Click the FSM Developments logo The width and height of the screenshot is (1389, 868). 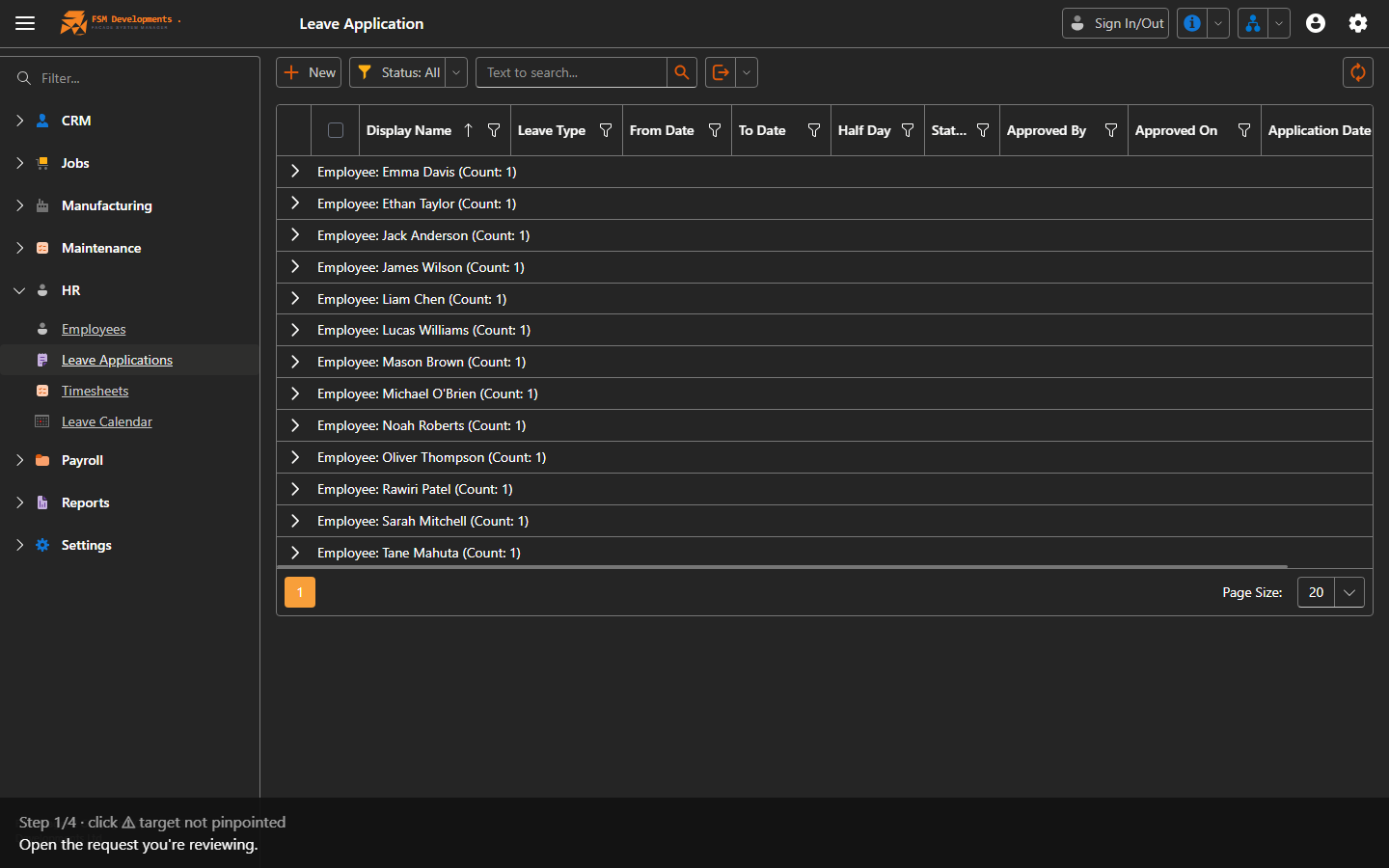(x=121, y=22)
